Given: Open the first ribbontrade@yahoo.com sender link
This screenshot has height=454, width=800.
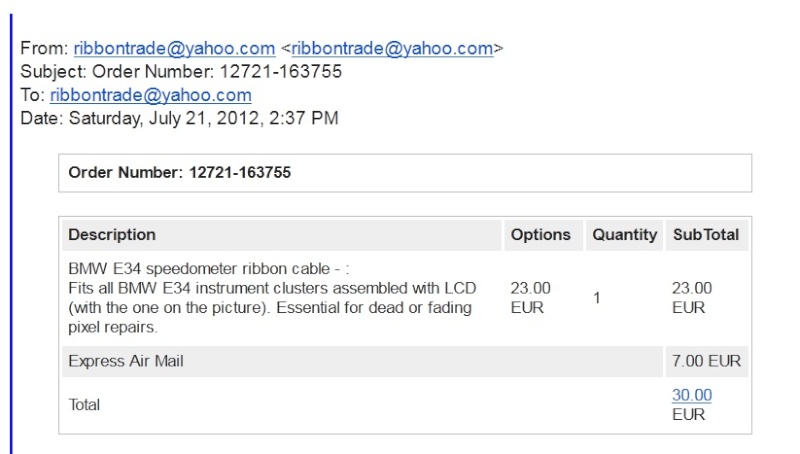Looking at the screenshot, I should pyautogui.click(x=174, y=48).
